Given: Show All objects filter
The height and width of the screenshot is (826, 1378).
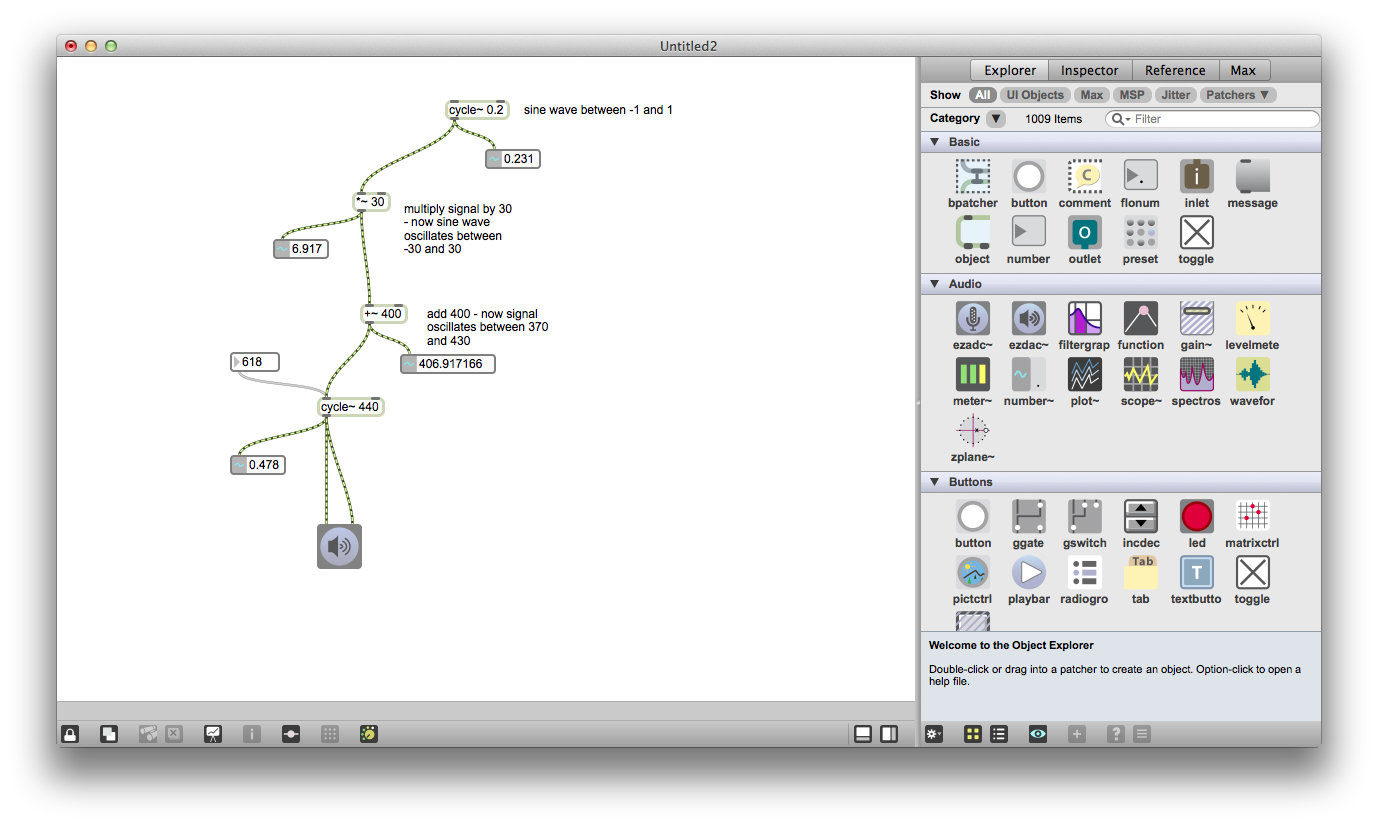Looking at the screenshot, I should coord(983,95).
